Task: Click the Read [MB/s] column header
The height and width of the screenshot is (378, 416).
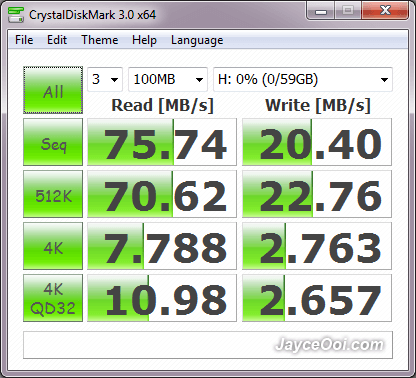Action: pos(162,105)
